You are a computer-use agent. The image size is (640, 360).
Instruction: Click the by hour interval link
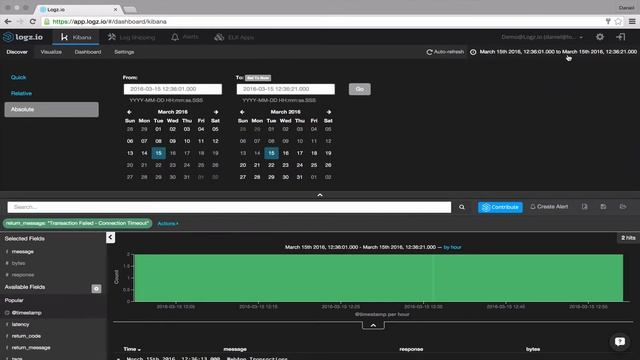[x=452, y=247]
